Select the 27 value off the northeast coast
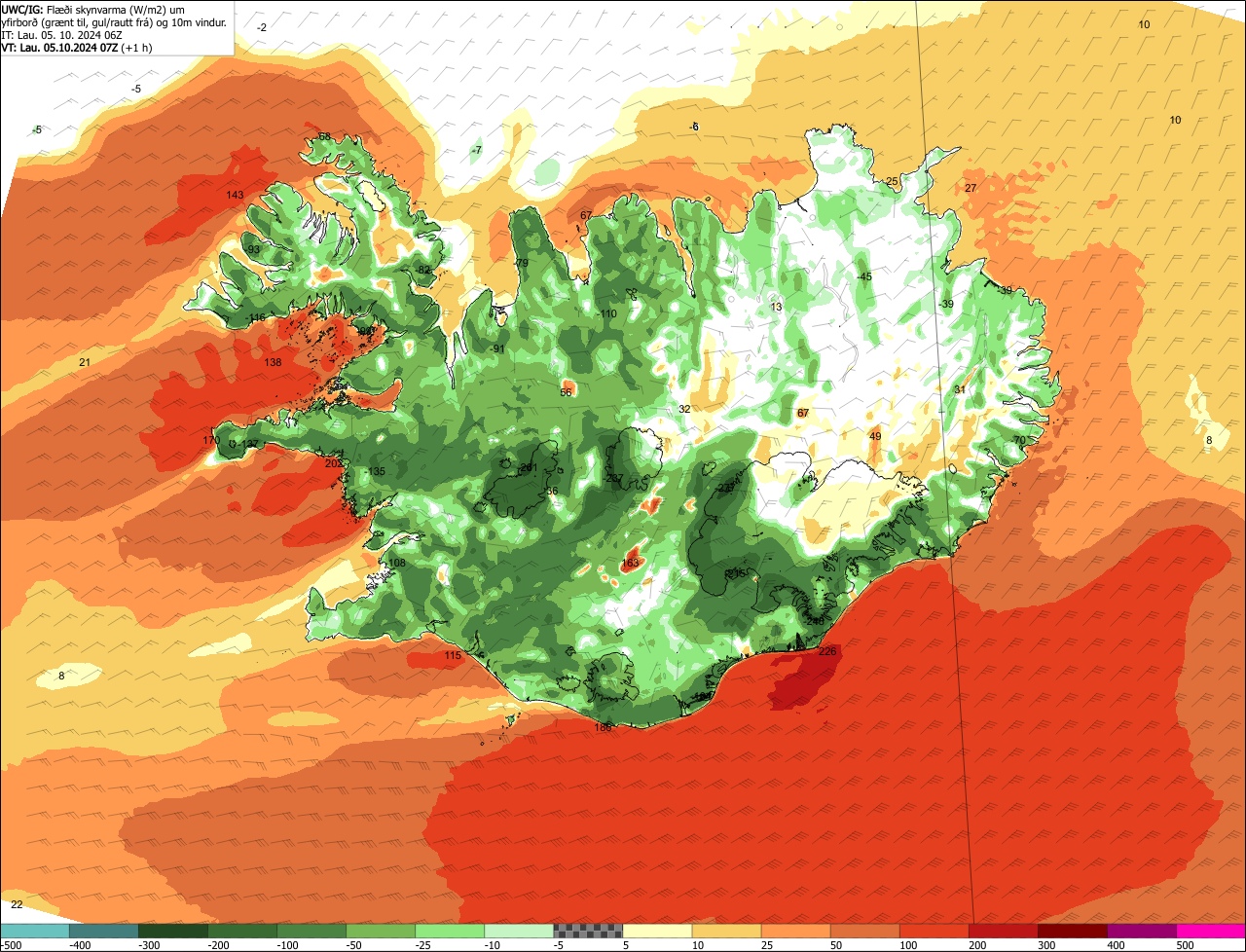The width and height of the screenshot is (1246, 952). click(x=971, y=188)
